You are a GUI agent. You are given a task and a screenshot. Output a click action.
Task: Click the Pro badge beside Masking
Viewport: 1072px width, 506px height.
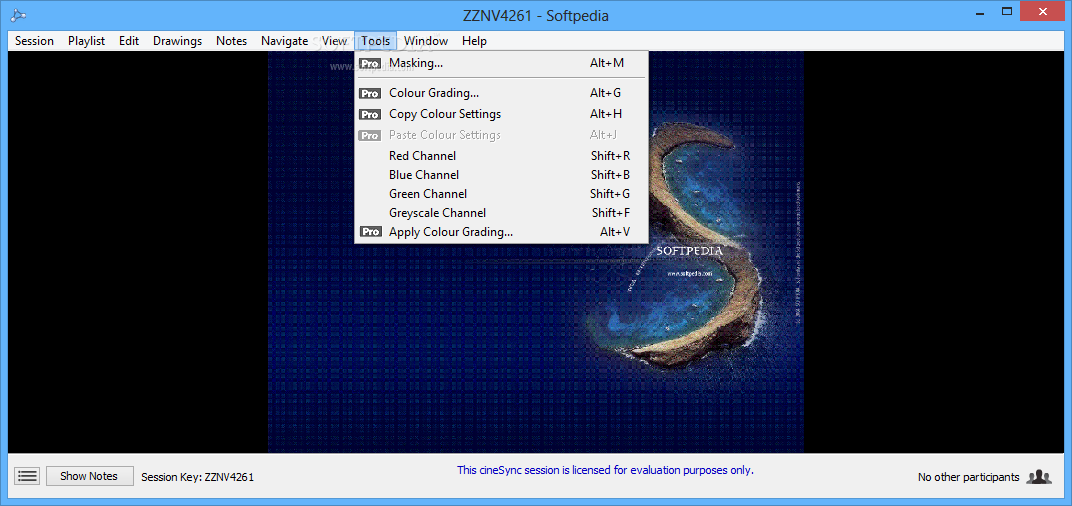pos(370,64)
